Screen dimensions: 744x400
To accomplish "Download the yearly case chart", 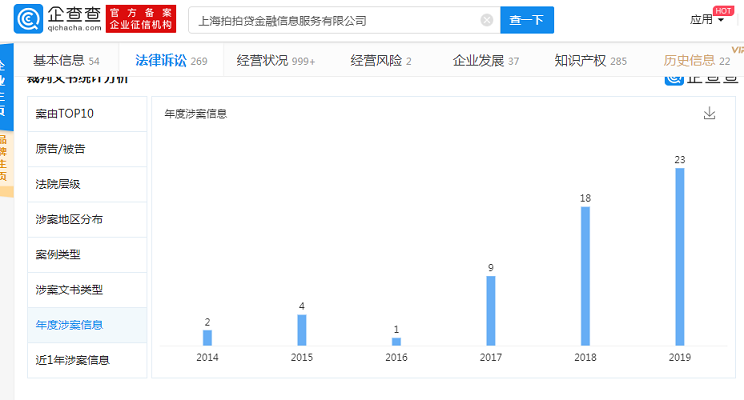I will 709,114.
